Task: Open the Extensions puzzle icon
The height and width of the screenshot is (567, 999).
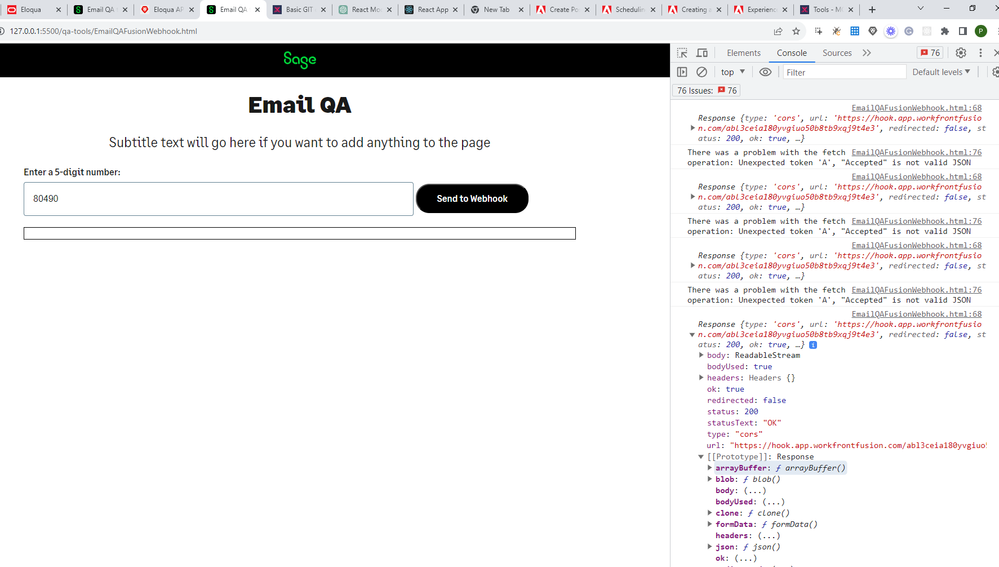Action: click(945, 31)
